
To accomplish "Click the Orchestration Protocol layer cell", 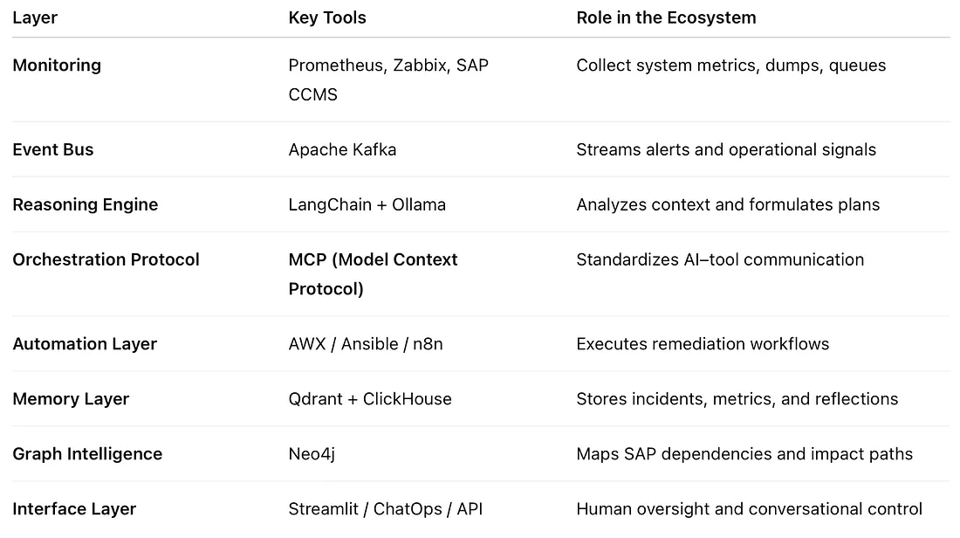I will click(106, 259).
